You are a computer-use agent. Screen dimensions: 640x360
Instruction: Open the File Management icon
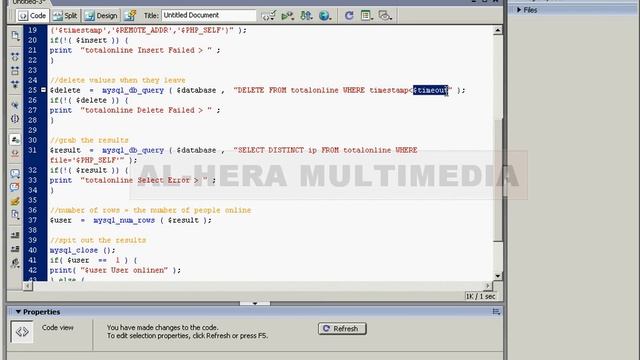click(x=306, y=16)
